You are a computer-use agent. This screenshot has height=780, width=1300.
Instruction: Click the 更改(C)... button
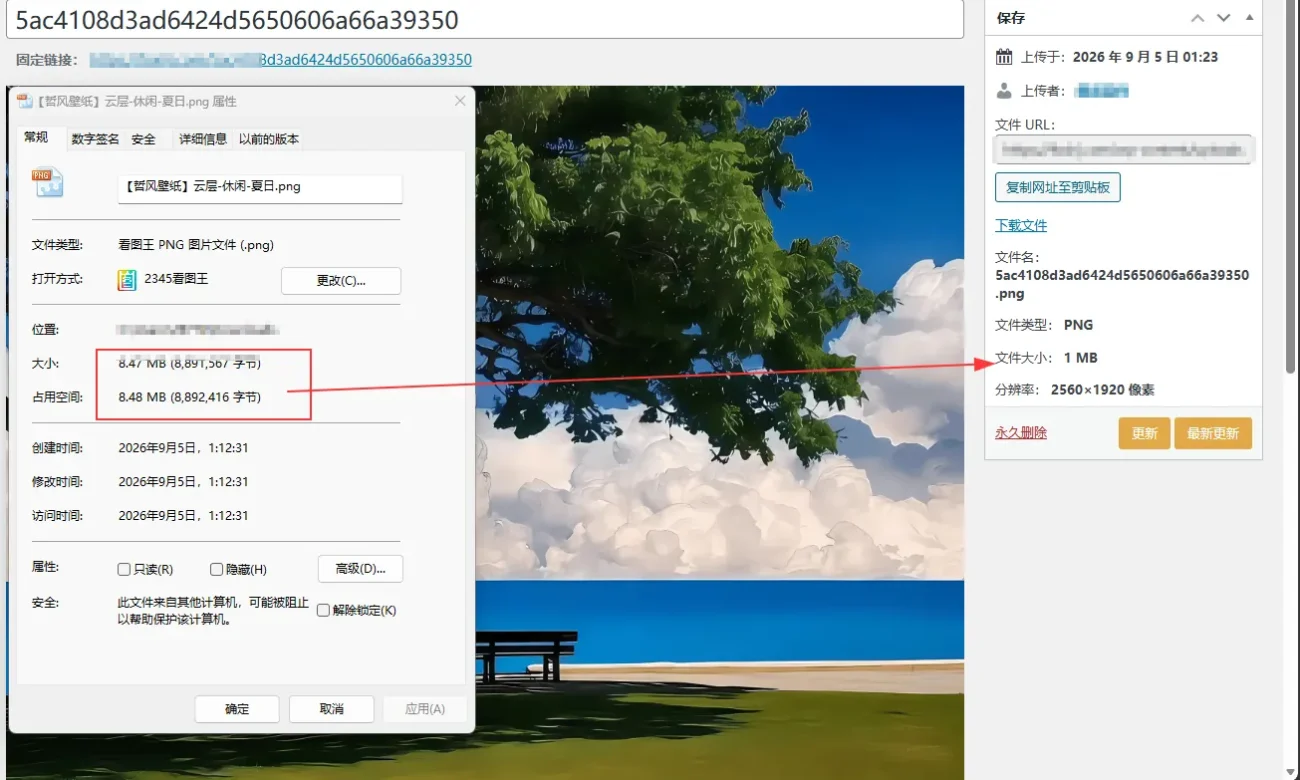[341, 281]
